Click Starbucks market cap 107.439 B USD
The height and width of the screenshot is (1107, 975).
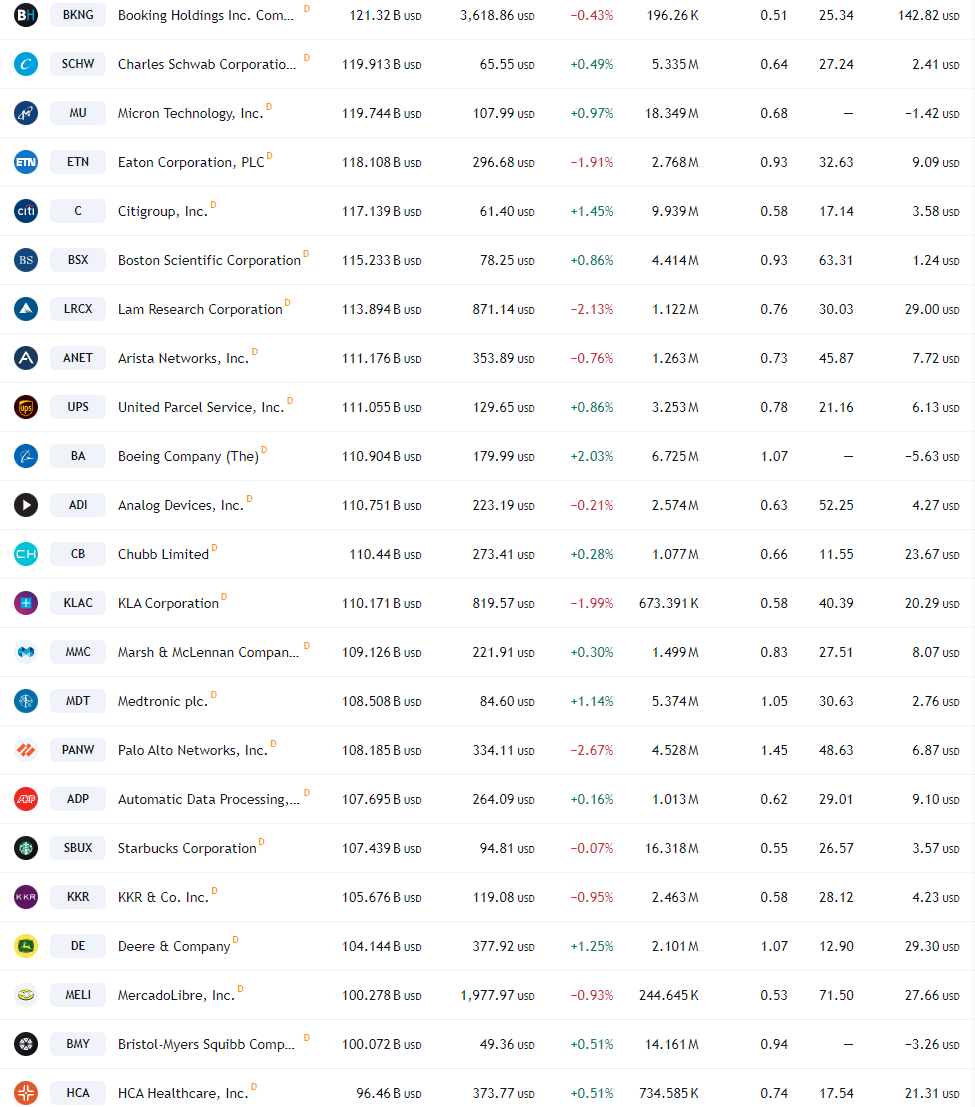point(381,849)
